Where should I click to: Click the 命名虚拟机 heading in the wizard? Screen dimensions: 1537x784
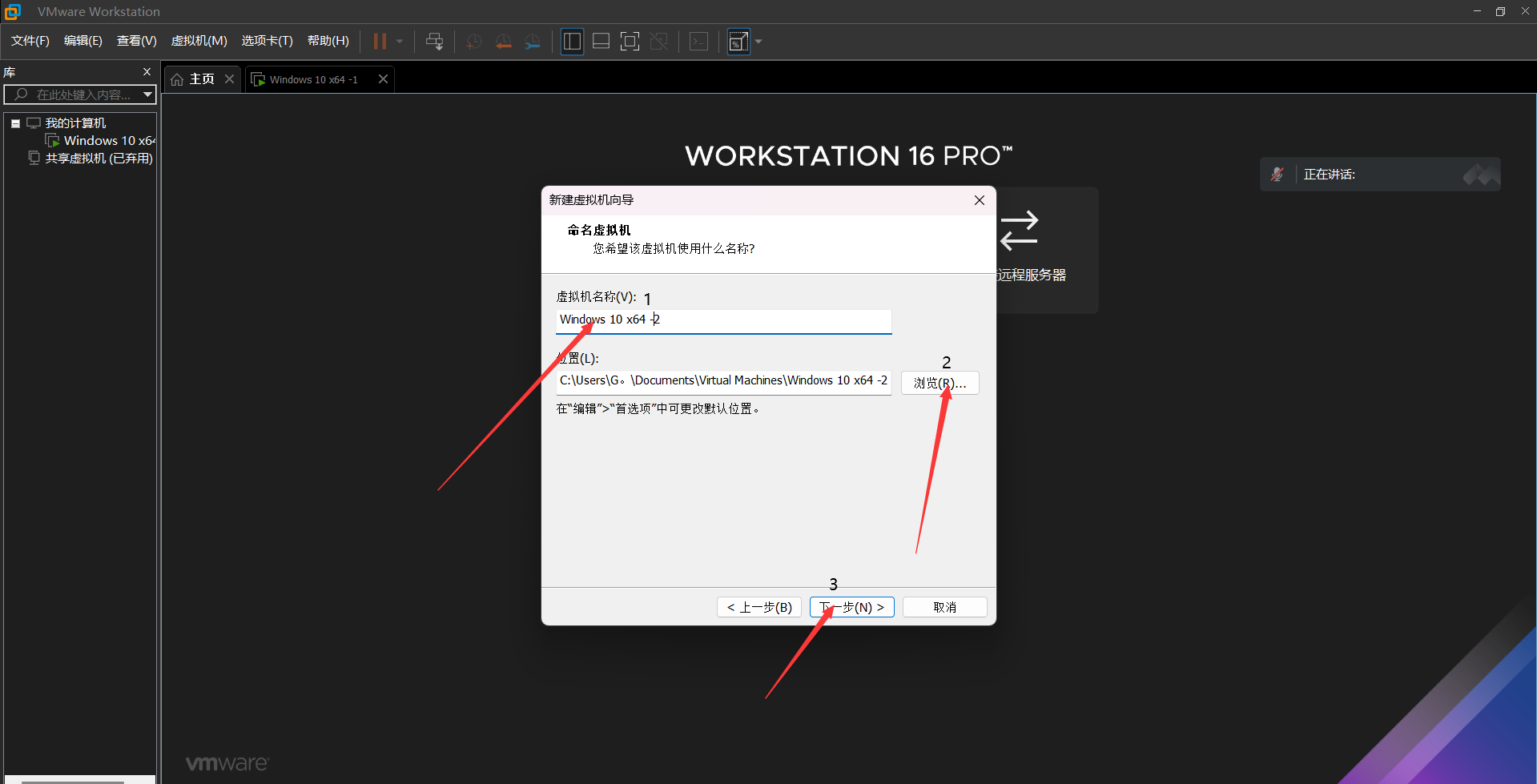(x=599, y=230)
